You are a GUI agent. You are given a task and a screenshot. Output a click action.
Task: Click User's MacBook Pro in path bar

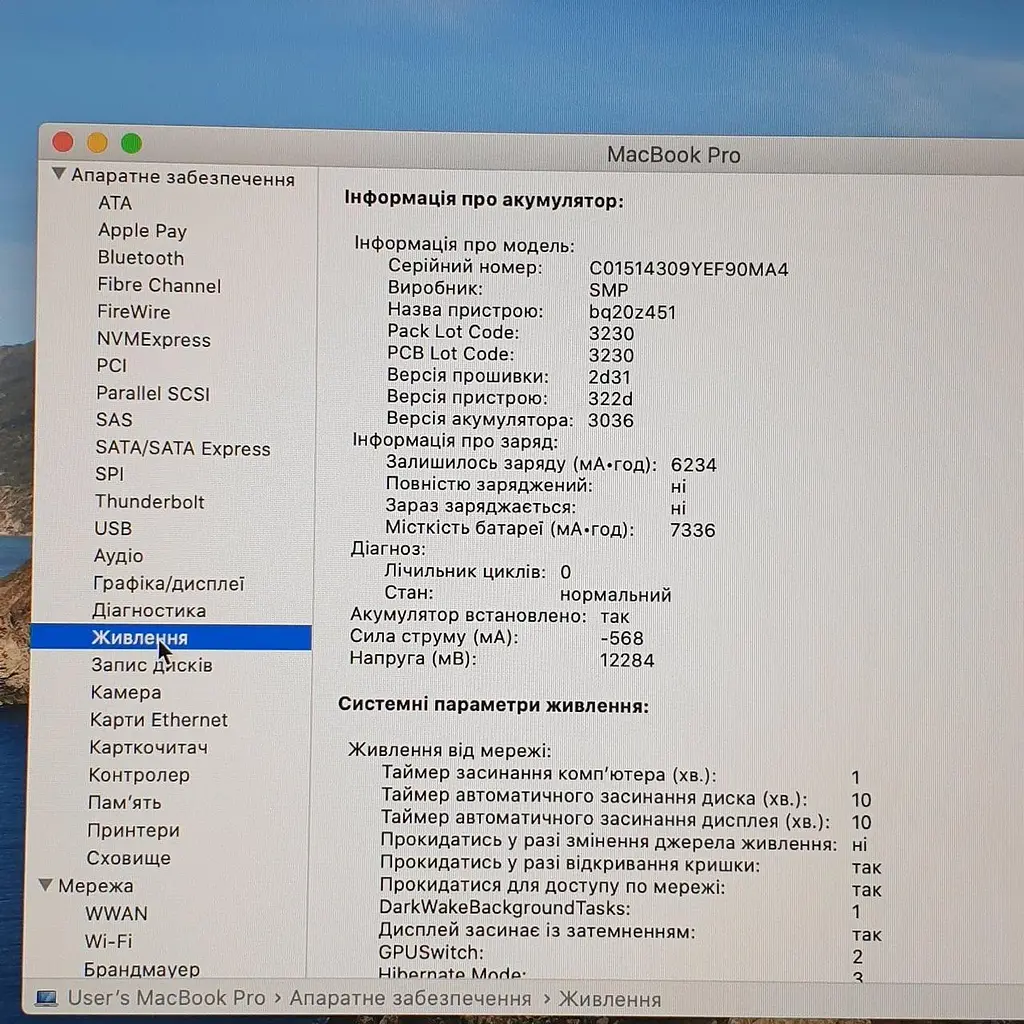point(167,998)
